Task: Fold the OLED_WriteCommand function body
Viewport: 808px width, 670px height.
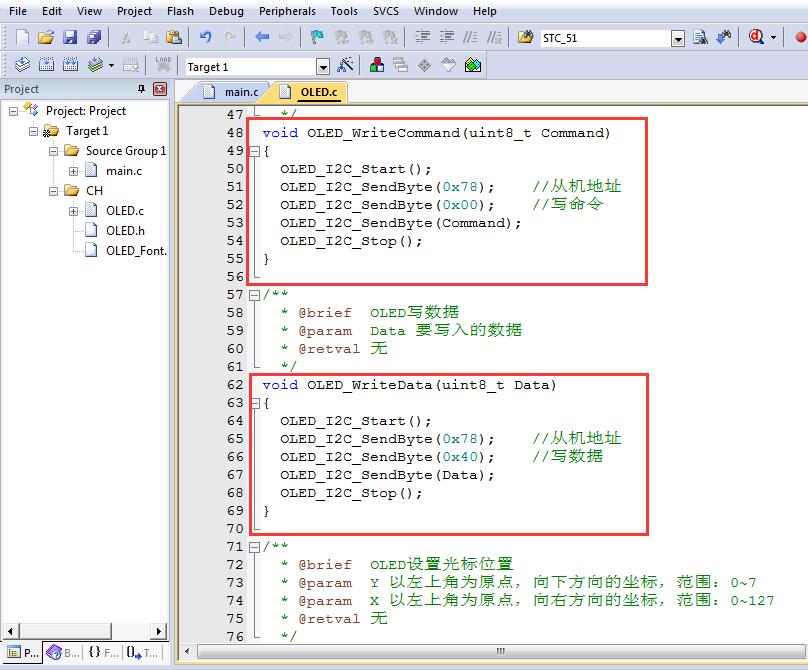Action: (254, 152)
